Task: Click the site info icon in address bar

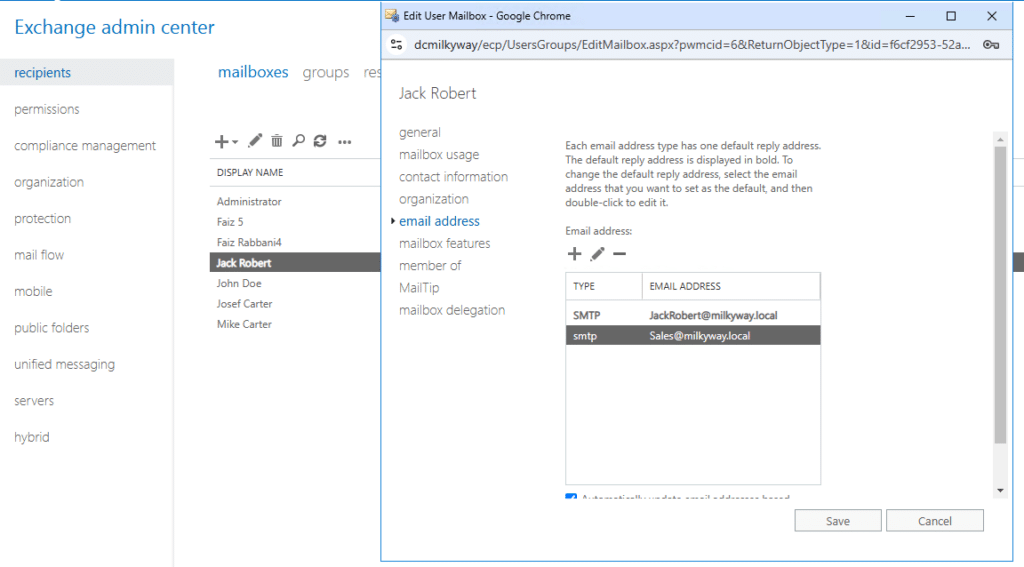Action: pyautogui.click(x=396, y=44)
